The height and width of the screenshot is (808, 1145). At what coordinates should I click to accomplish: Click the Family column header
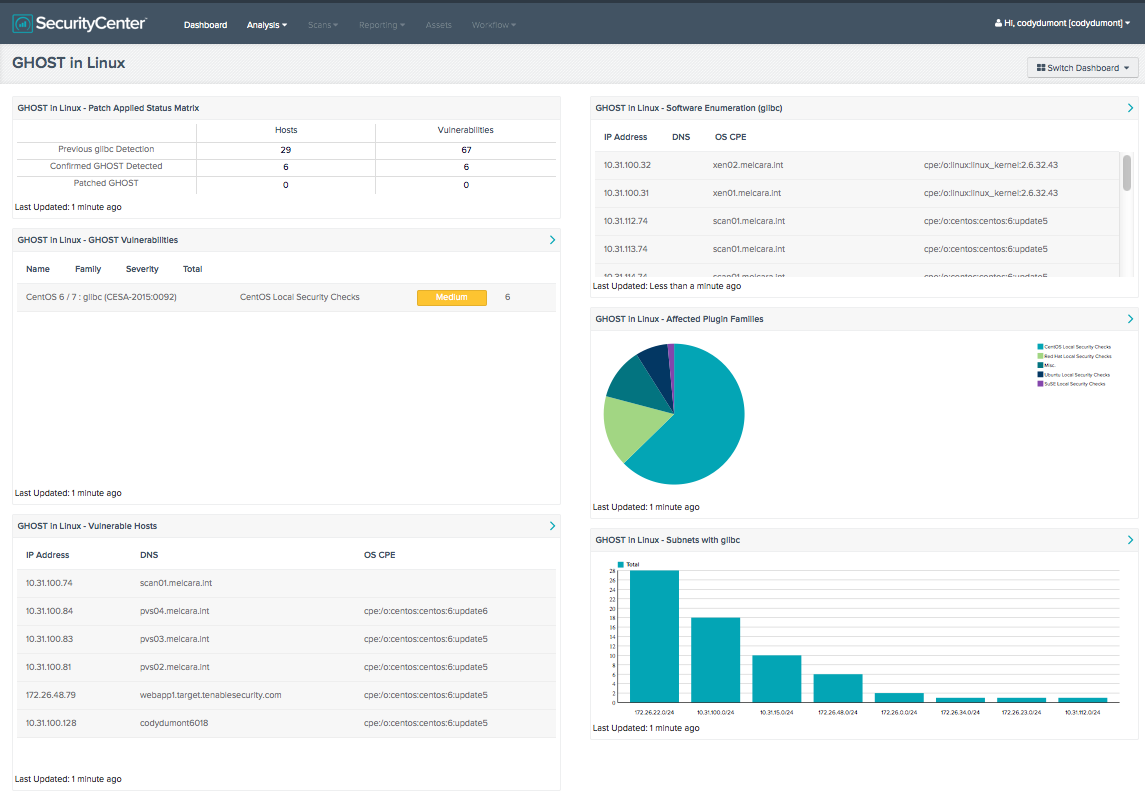(x=88, y=269)
